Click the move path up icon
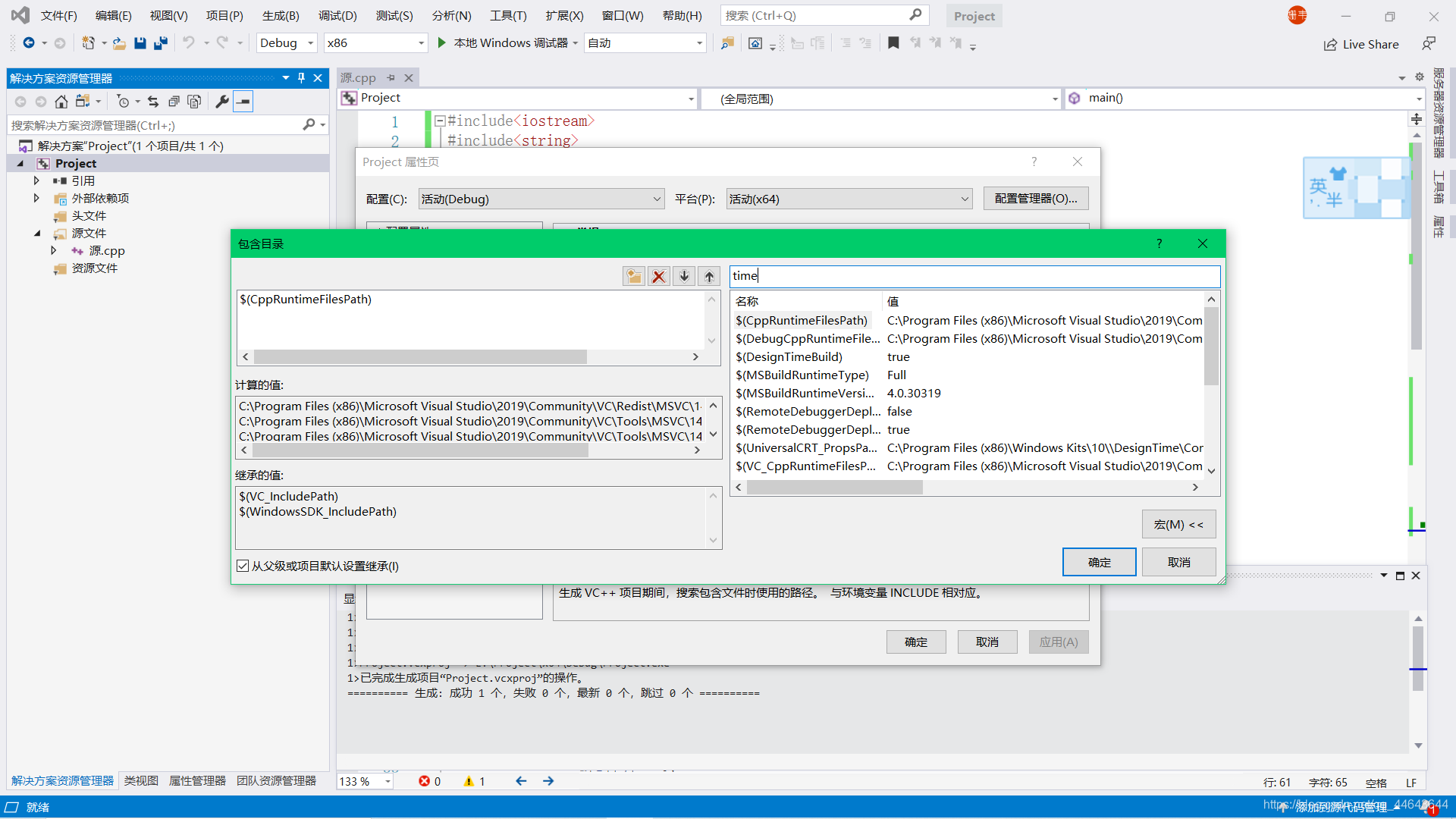The image size is (1456, 819). [x=709, y=276]
